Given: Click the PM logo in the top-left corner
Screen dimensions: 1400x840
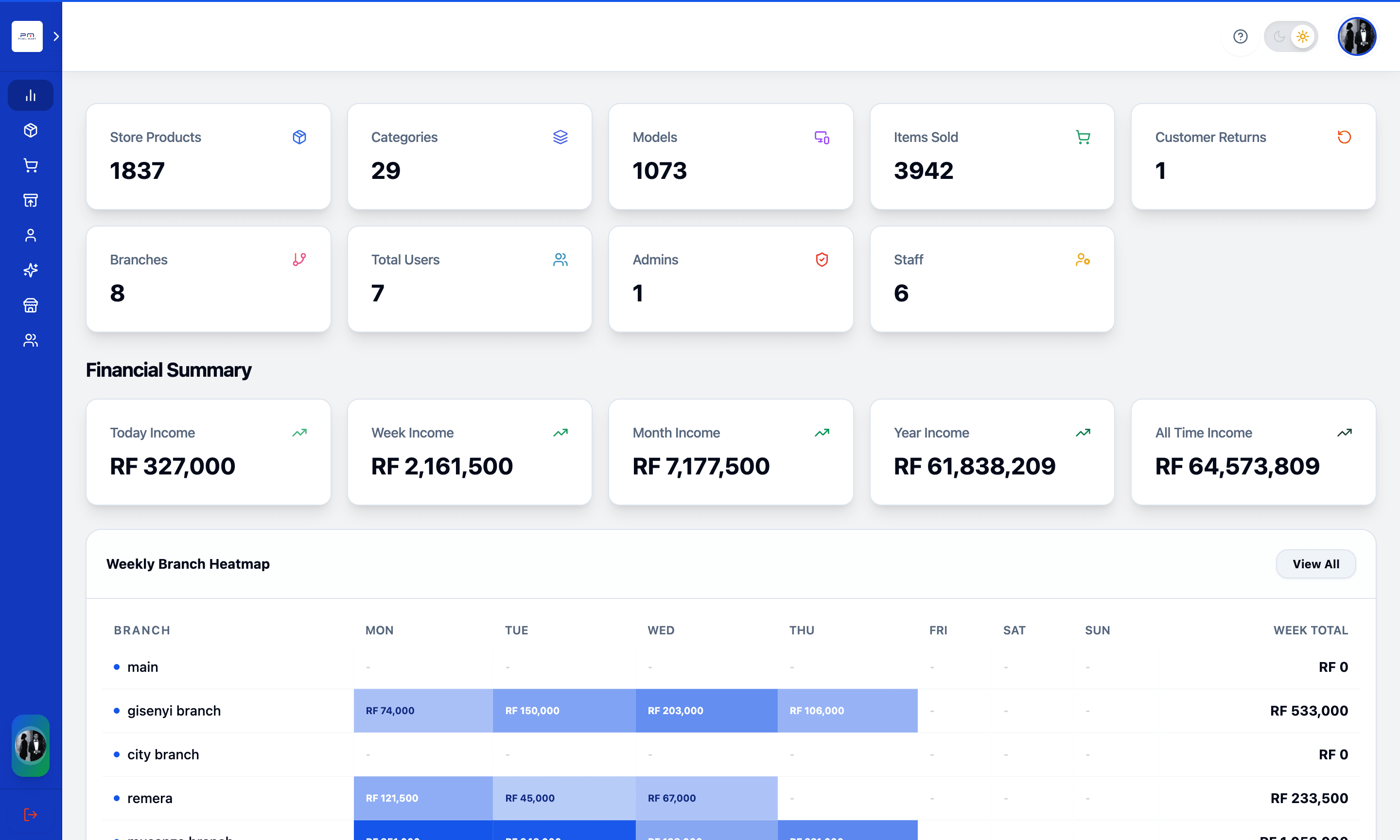Looking at the screenshot, I should (x=27, y=36).
